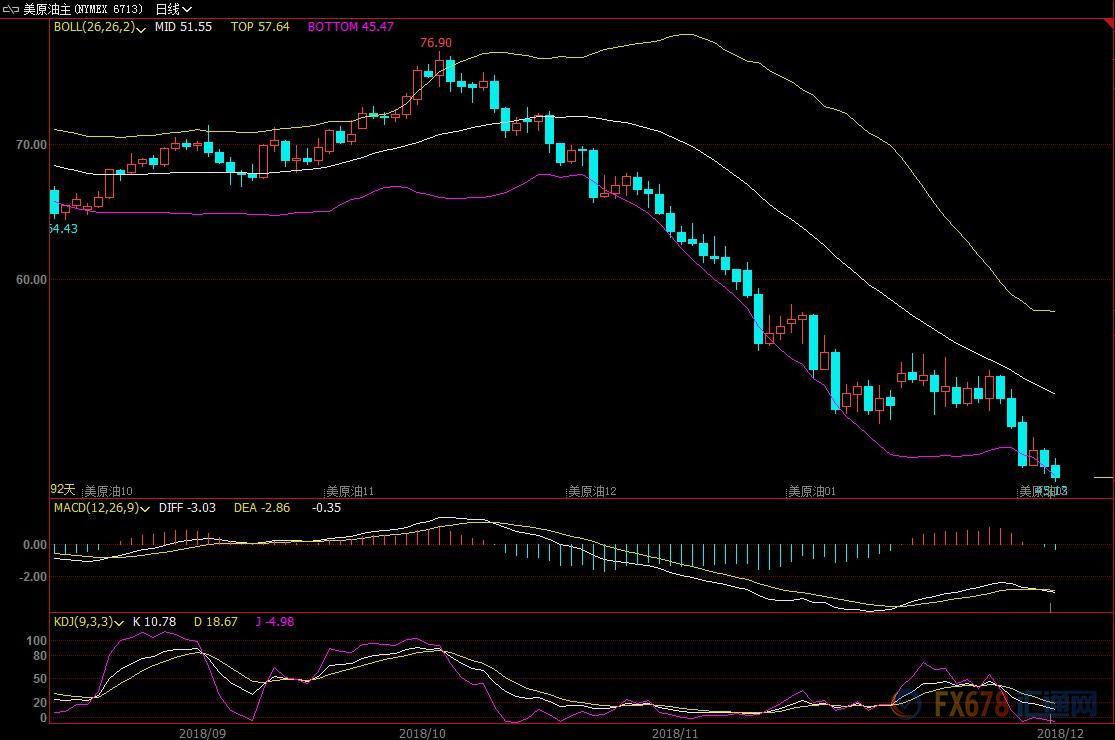Select the 美原油10 contract marker
Image resolution: width=1115 pixels, height=740 pixels.
[108, 491]
